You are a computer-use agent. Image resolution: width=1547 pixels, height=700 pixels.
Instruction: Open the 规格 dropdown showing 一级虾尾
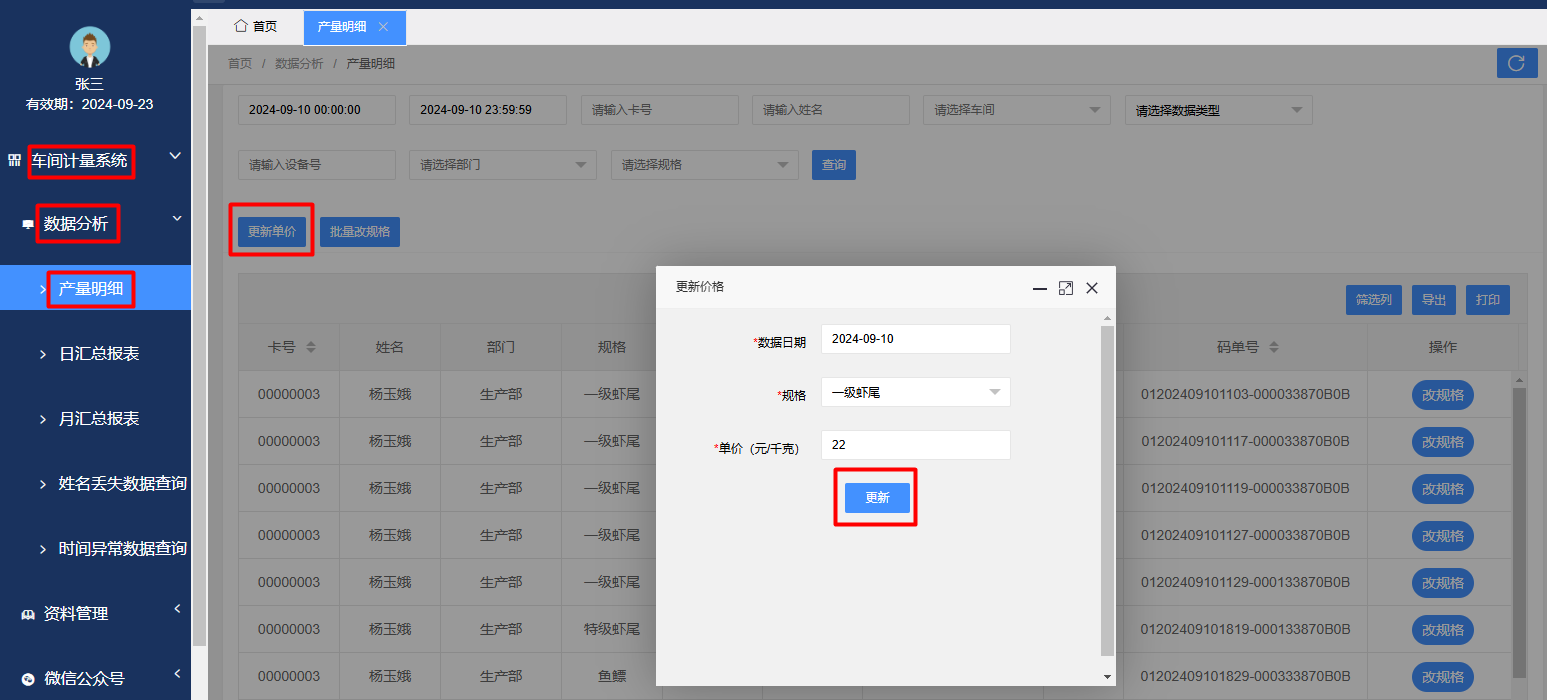tap(915, 392)
